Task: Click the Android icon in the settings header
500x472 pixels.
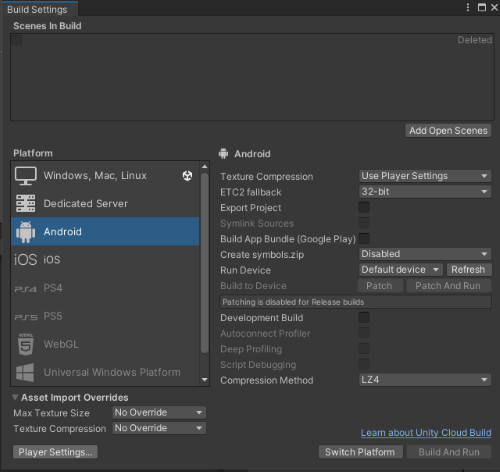Action: click(223, 154)
